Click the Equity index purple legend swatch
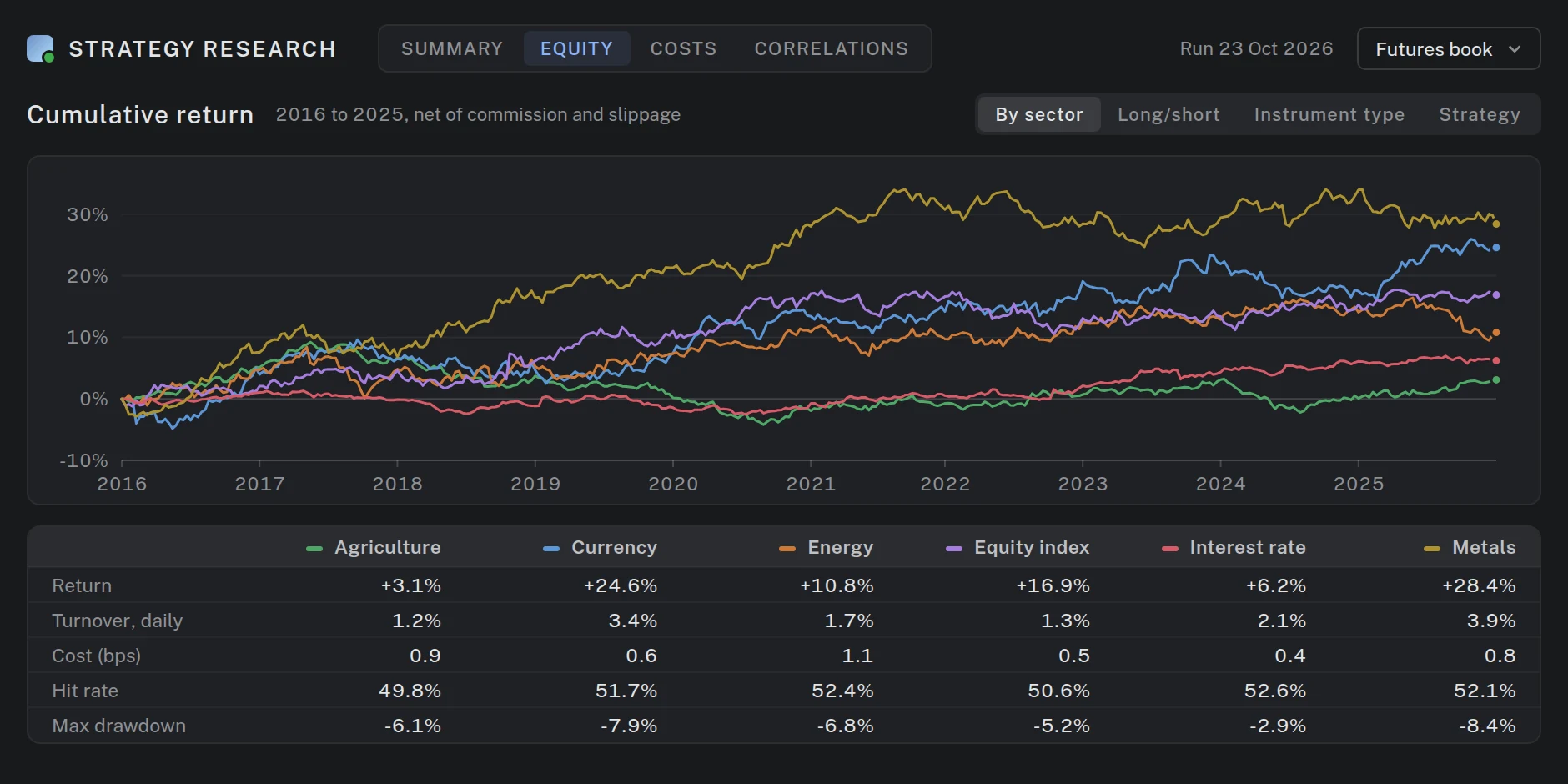Image resolution: width=1568 pixels, height=784 pixels. [954, 549]
